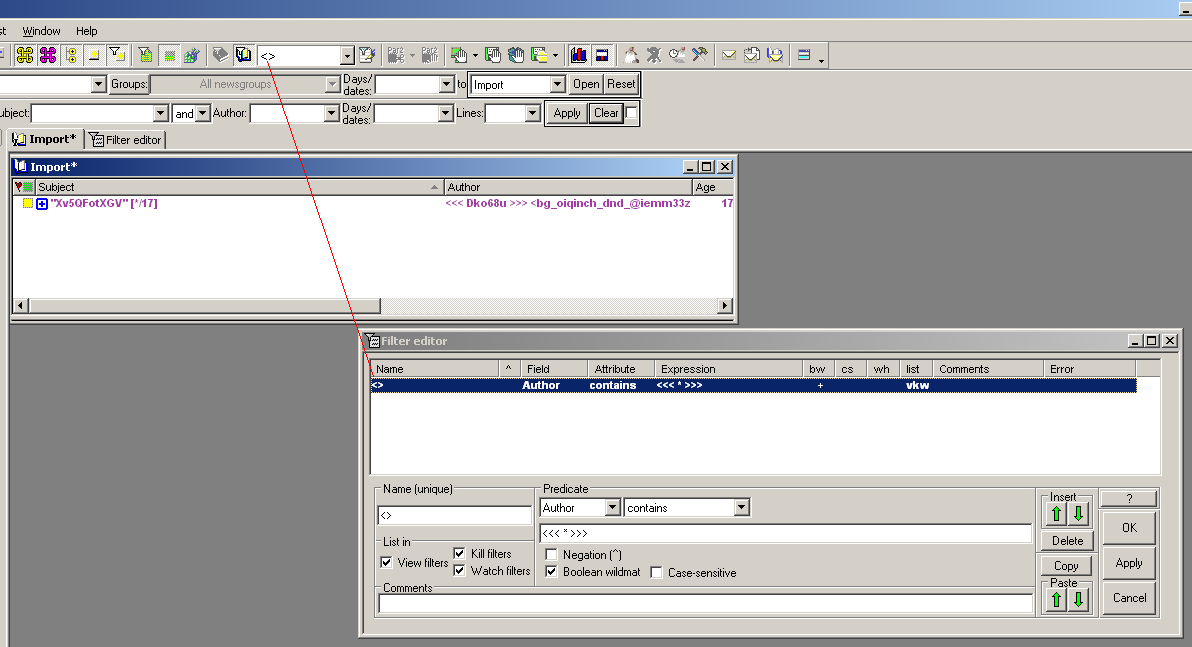Open the 'contains' attribute dropdown
This screenshot has width=1192, height=647.
(740, 508)
